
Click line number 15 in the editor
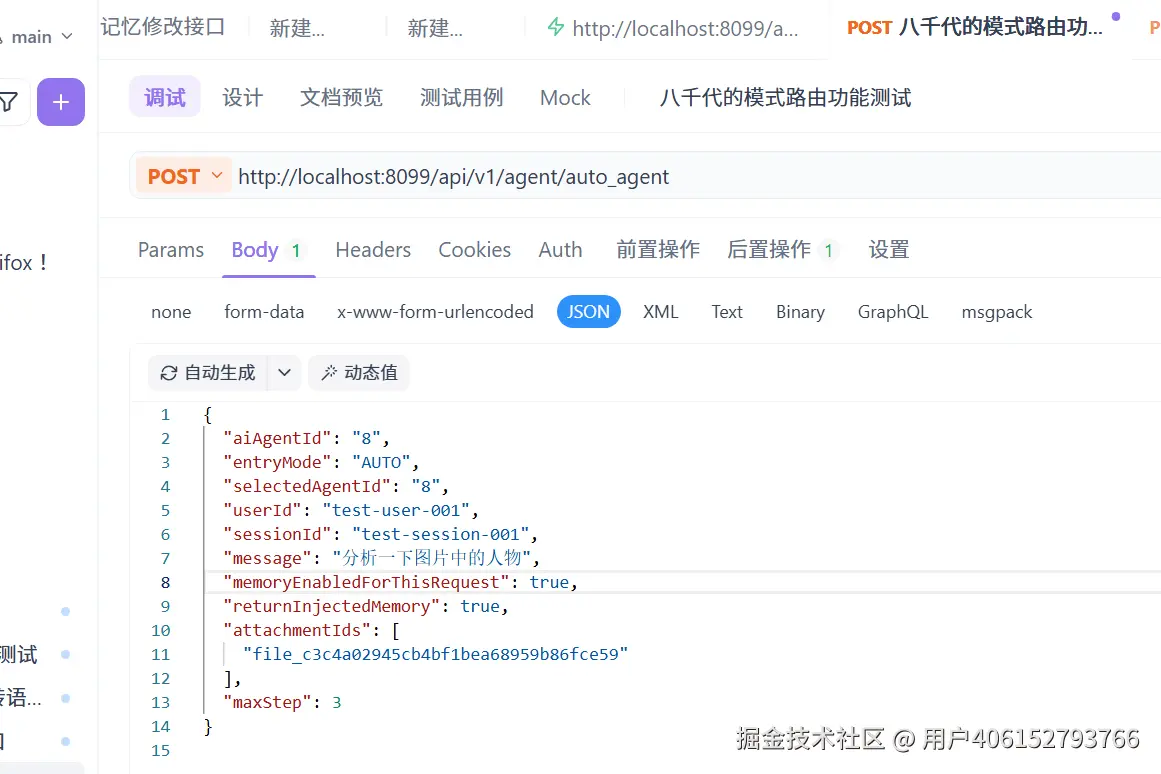pos(161,750)
